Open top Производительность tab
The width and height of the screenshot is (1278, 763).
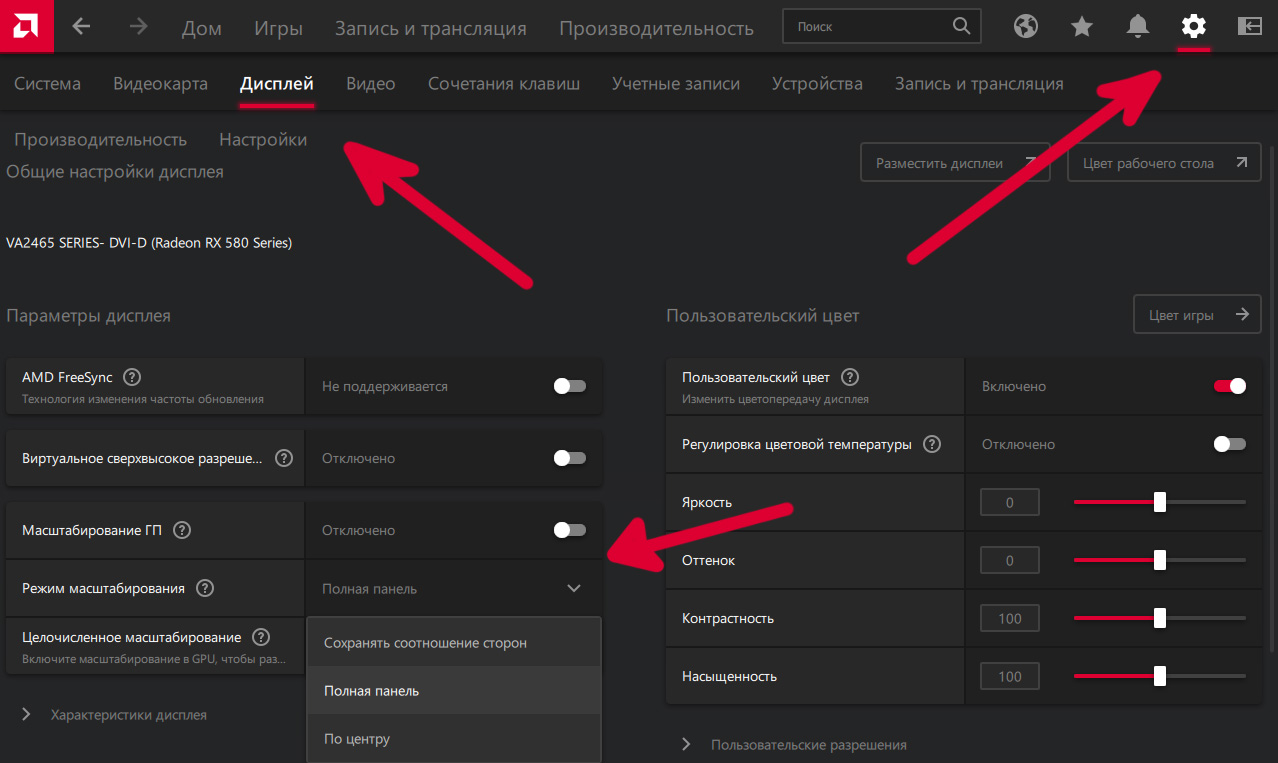[657, 28]
